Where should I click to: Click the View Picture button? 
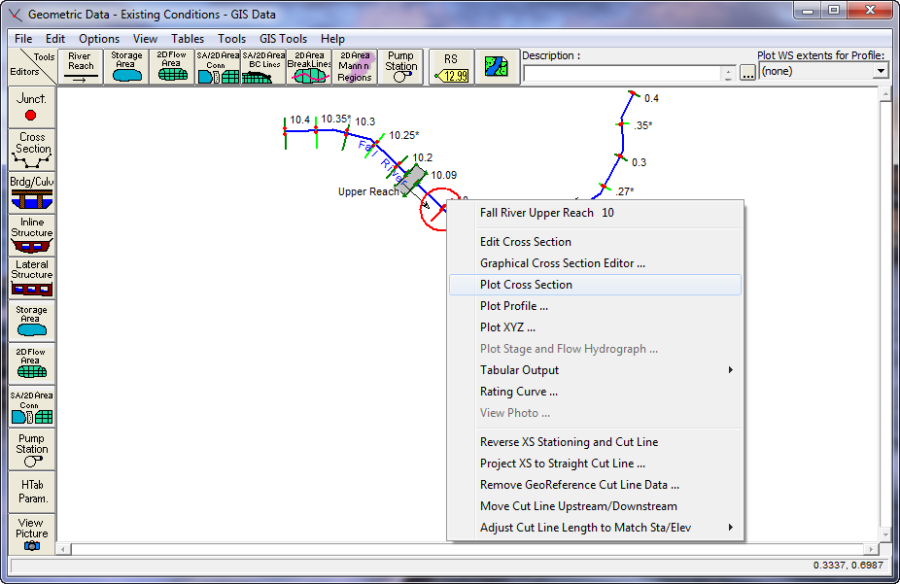click(x=31, y=535)
